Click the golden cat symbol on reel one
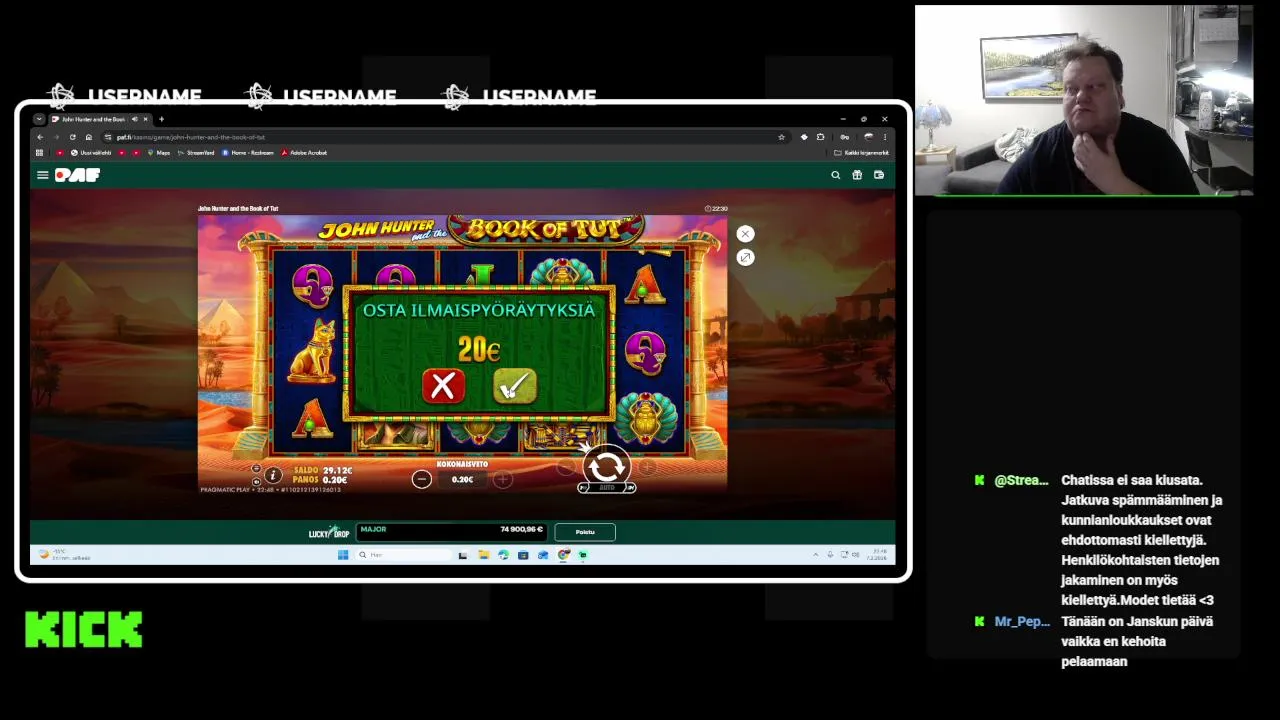Image resolution: width=1280 pixels, height=720 pixels. pyautogui.click(x=312, y=350)
